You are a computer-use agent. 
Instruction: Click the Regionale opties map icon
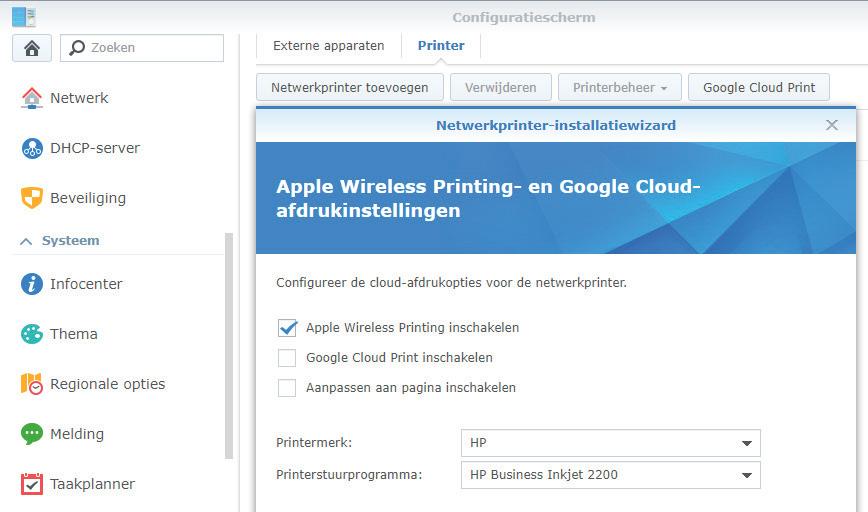click(x=32, y=384)
